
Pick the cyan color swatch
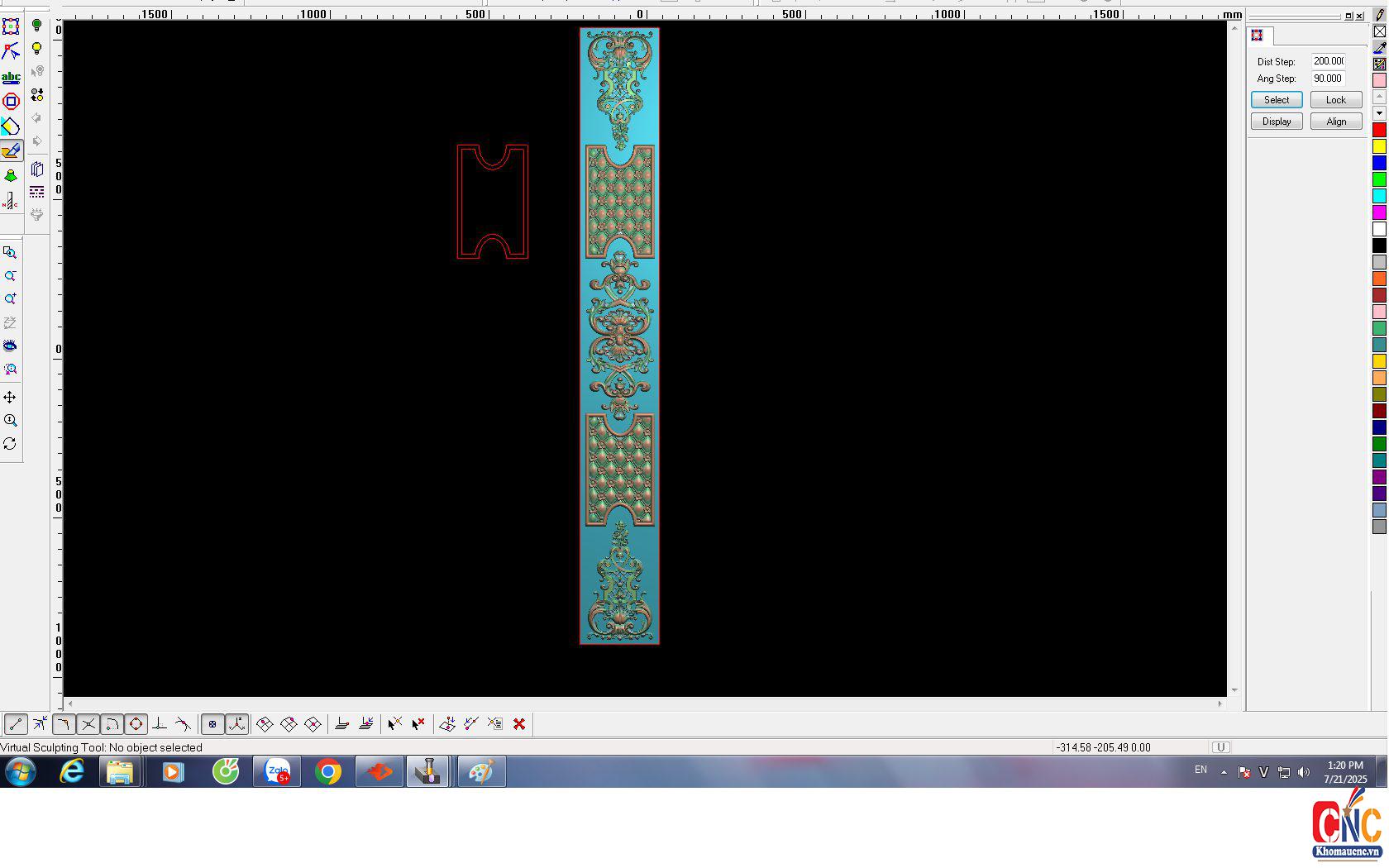point(1379,196)
